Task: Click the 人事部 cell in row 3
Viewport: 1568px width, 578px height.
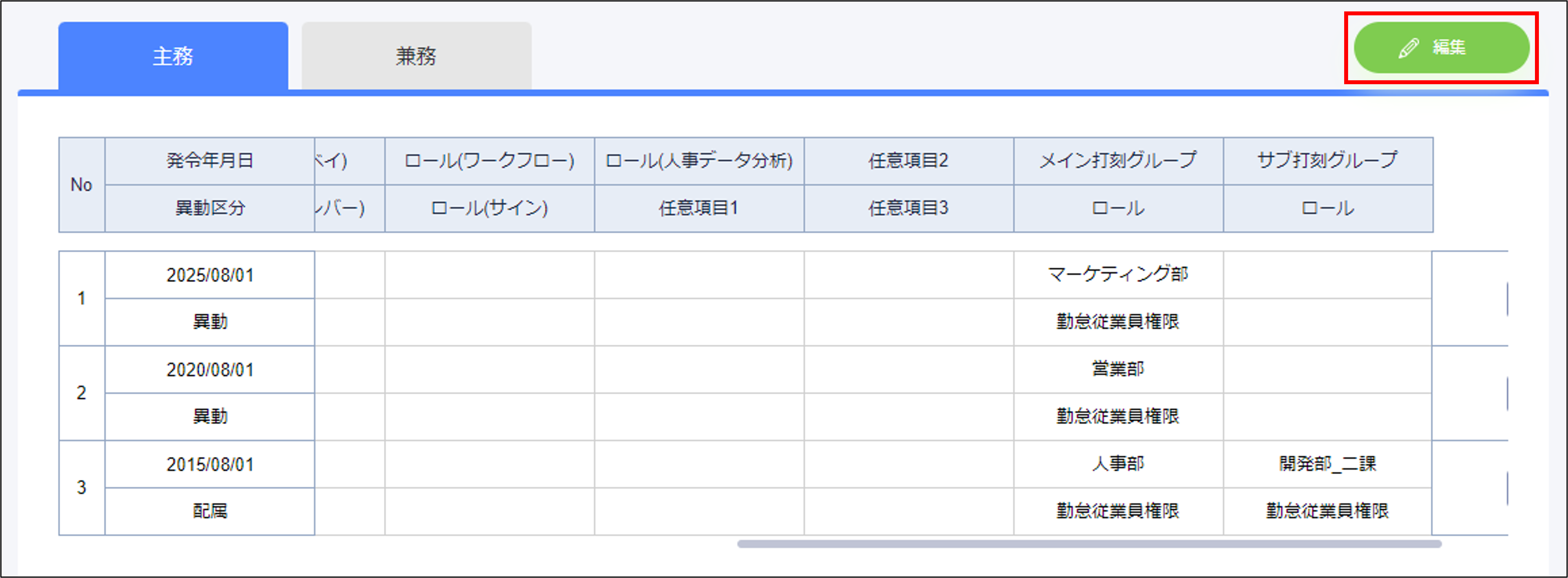Action: (1118, 464)
